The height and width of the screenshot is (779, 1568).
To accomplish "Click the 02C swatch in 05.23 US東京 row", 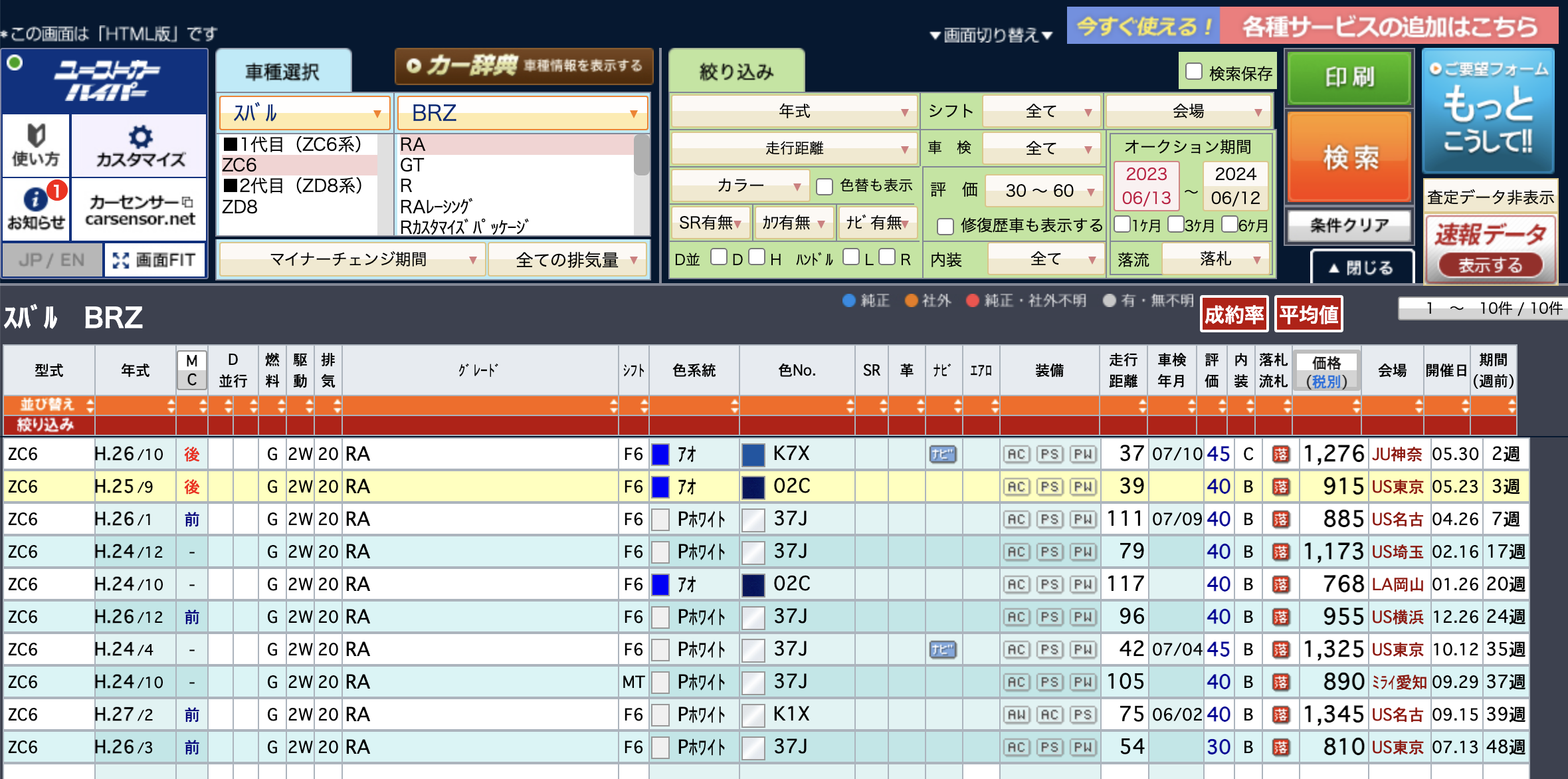I will [x=753, y=487].
